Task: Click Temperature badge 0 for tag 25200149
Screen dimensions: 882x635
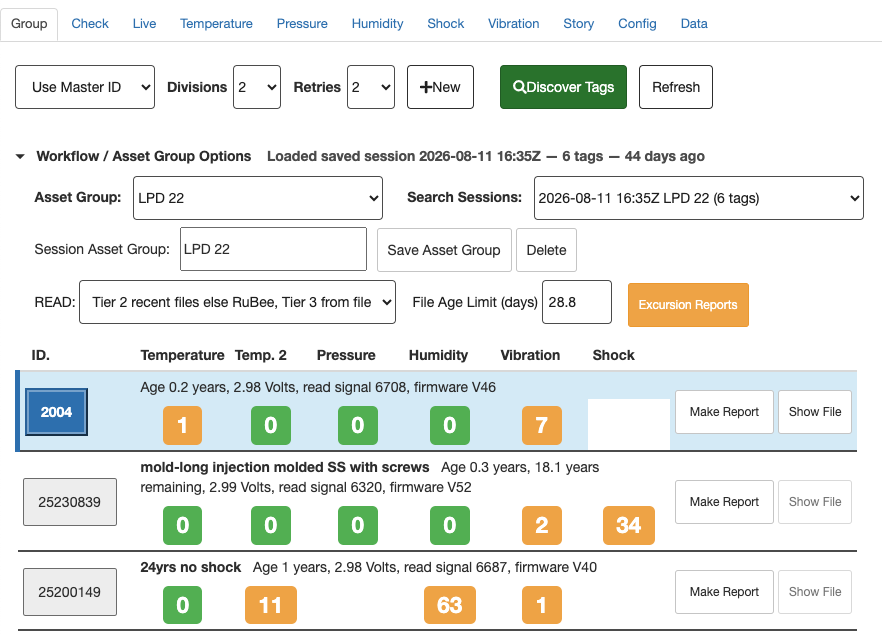Action: (182, 605)
